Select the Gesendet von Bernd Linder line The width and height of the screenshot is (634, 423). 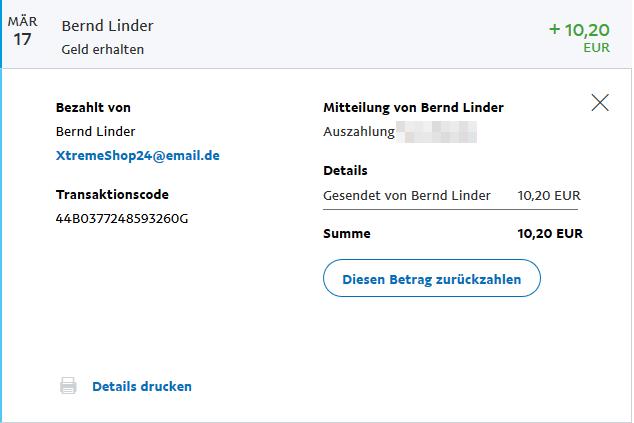coord(407,195)
